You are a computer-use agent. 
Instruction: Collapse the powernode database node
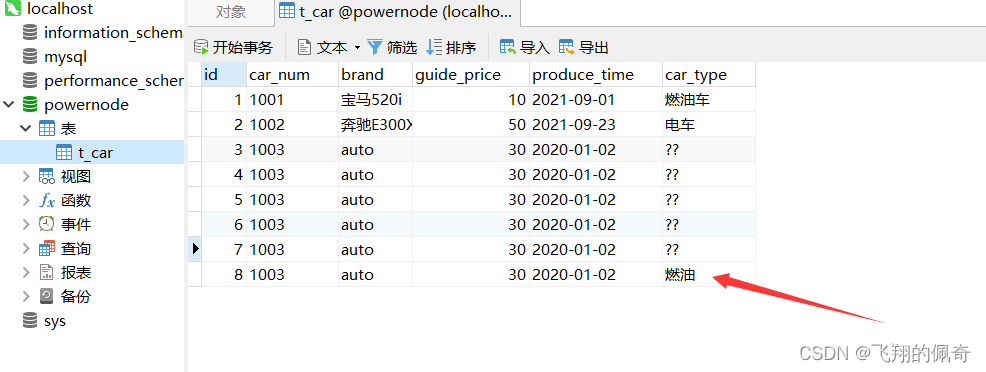[x=9, y=104]
